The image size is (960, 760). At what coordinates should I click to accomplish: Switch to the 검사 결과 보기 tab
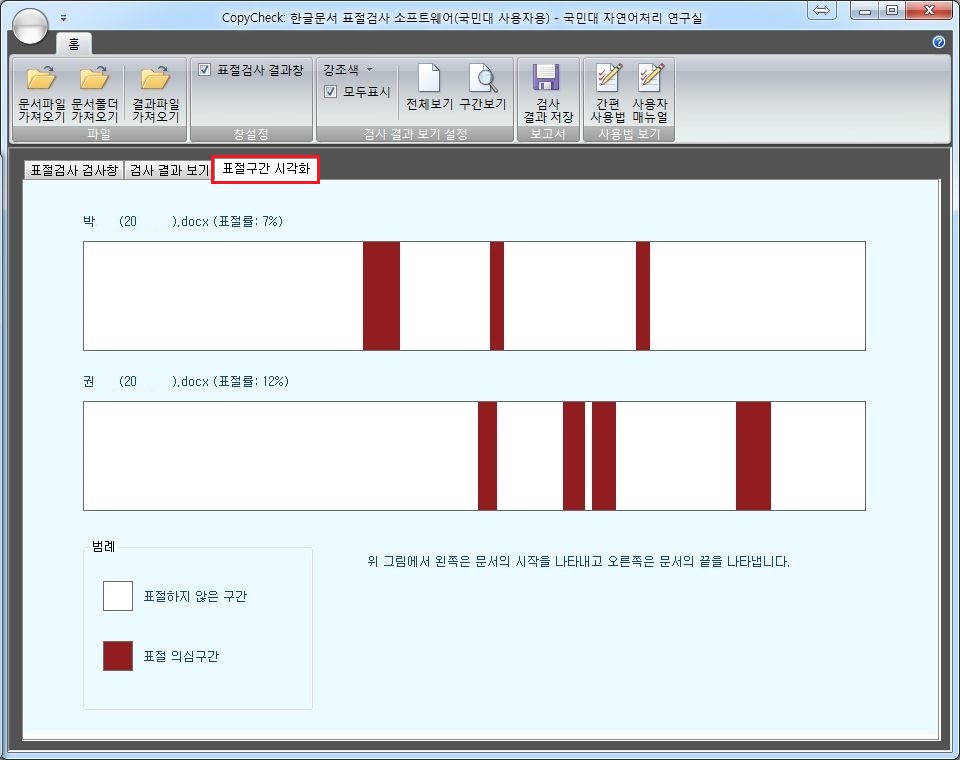click(169, 170)
